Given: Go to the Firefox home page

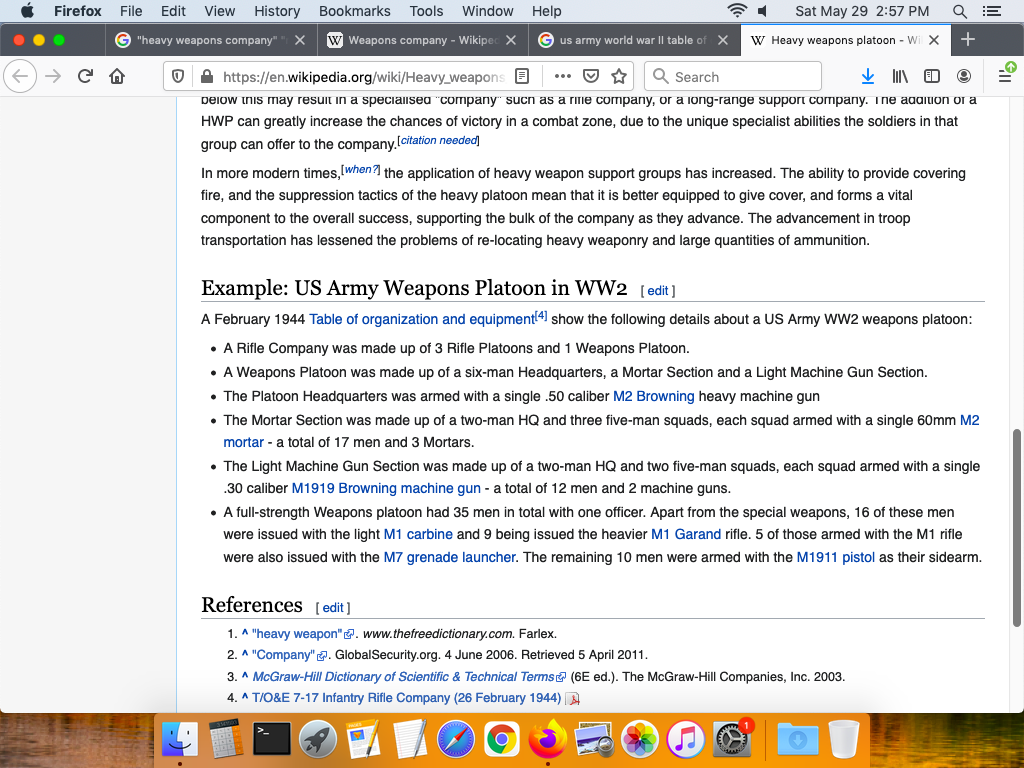Looking at the screenshot, I should [x=117, y=76].
